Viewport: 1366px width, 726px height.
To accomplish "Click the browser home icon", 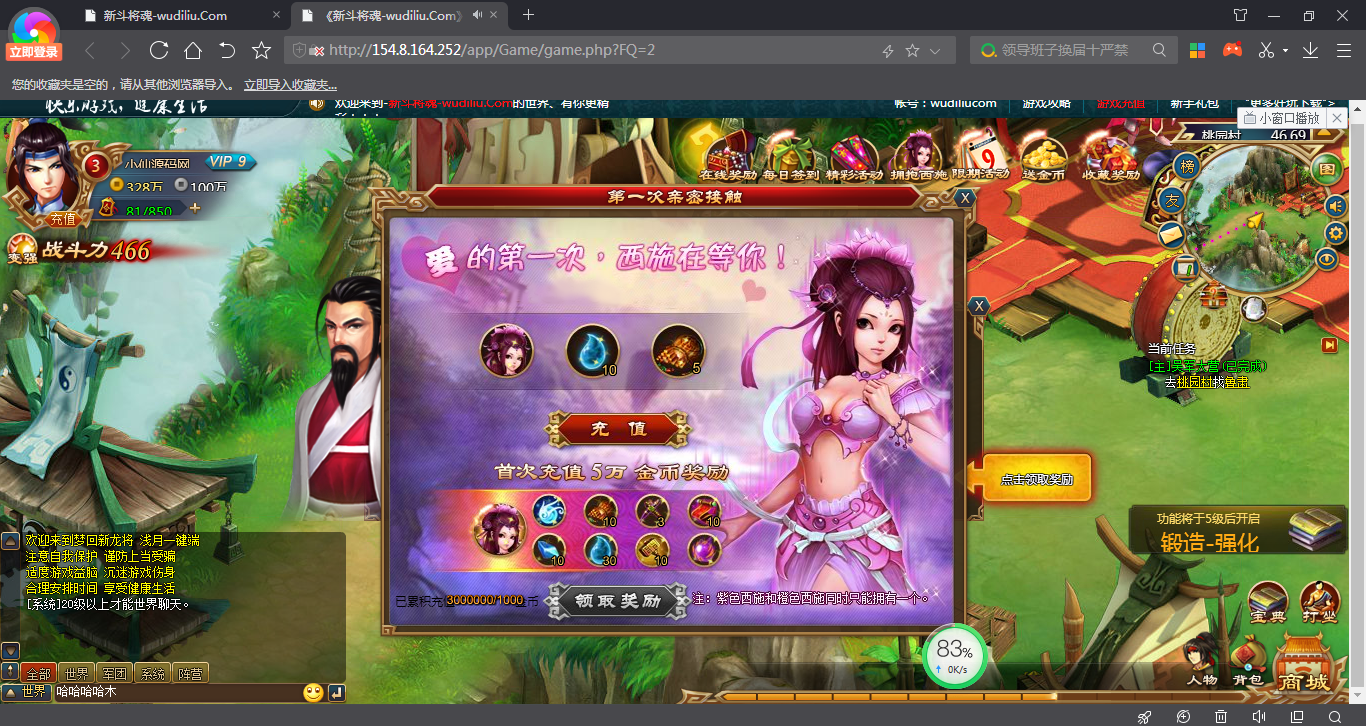I will coord(193,50).
